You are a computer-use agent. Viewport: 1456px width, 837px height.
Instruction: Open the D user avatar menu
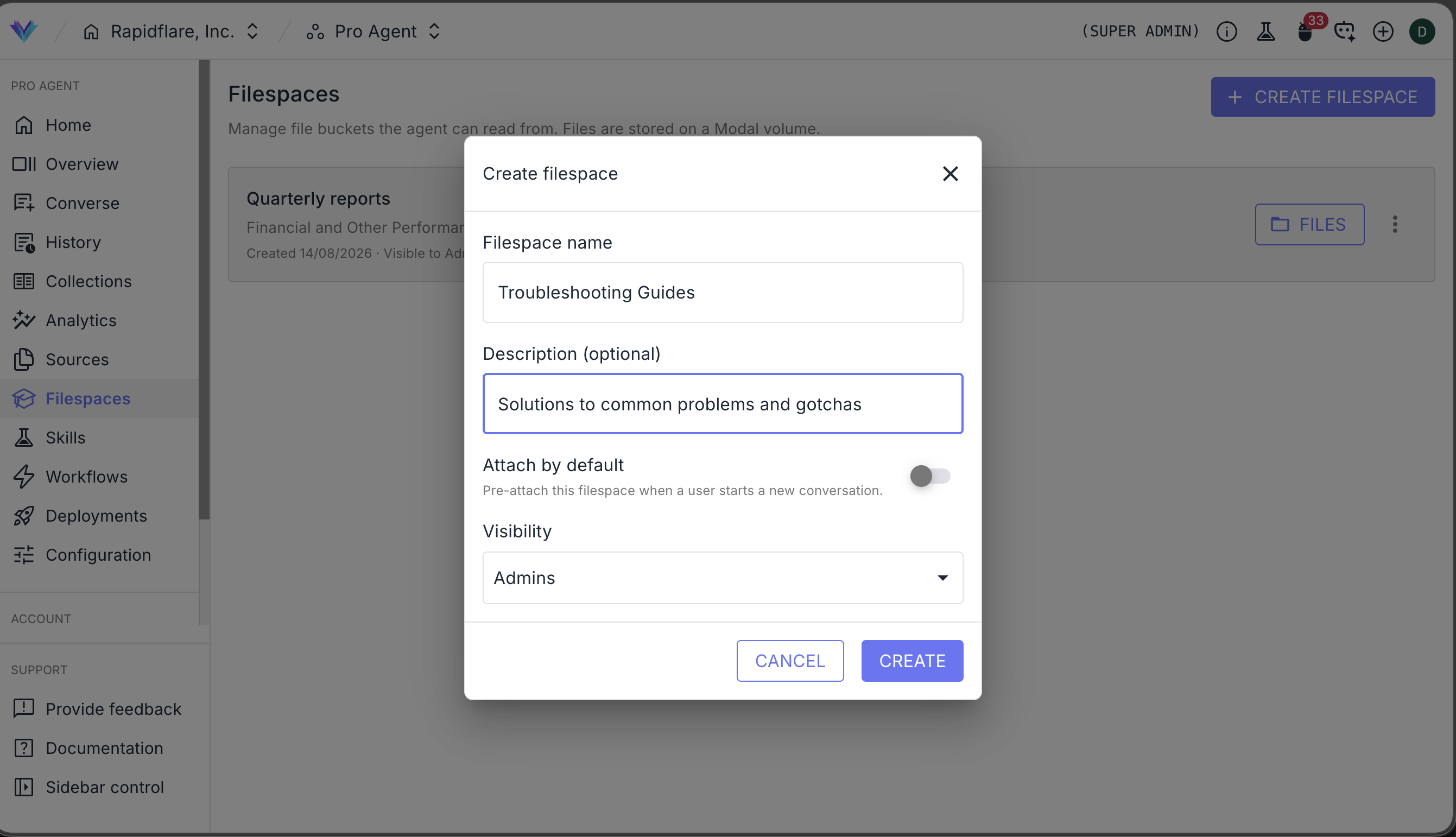click(x=1422, y=31)
